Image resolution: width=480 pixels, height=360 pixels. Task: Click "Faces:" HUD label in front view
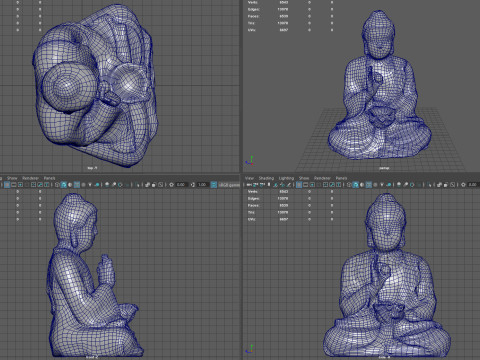click(x=253, y=205)
